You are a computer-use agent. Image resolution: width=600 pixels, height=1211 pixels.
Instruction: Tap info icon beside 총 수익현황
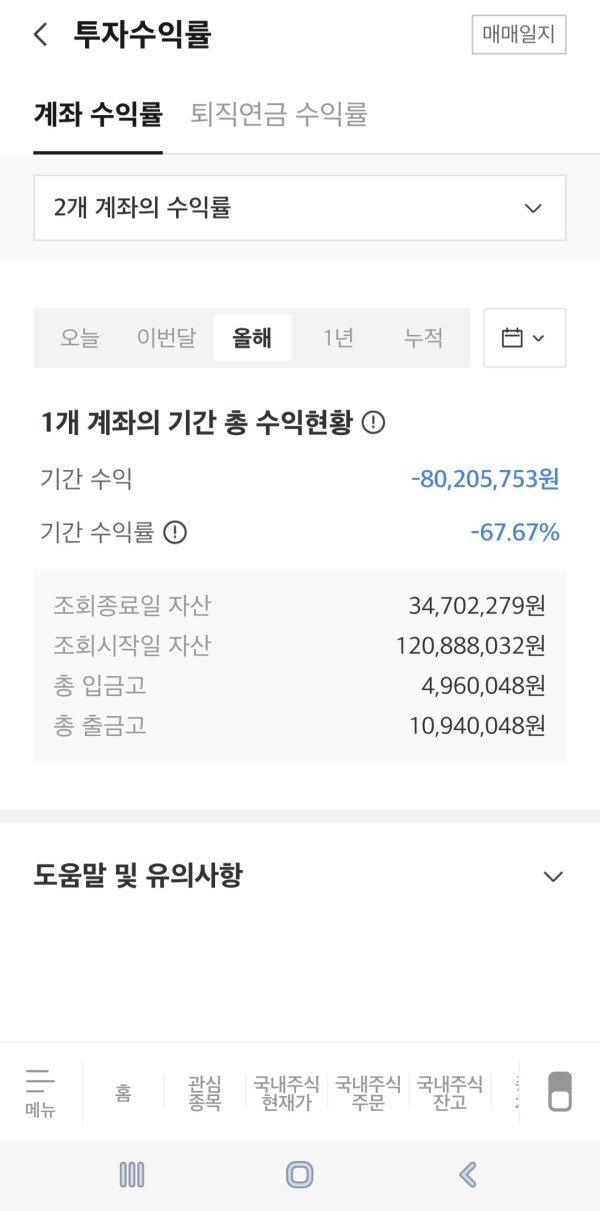[x=373, y=423]
